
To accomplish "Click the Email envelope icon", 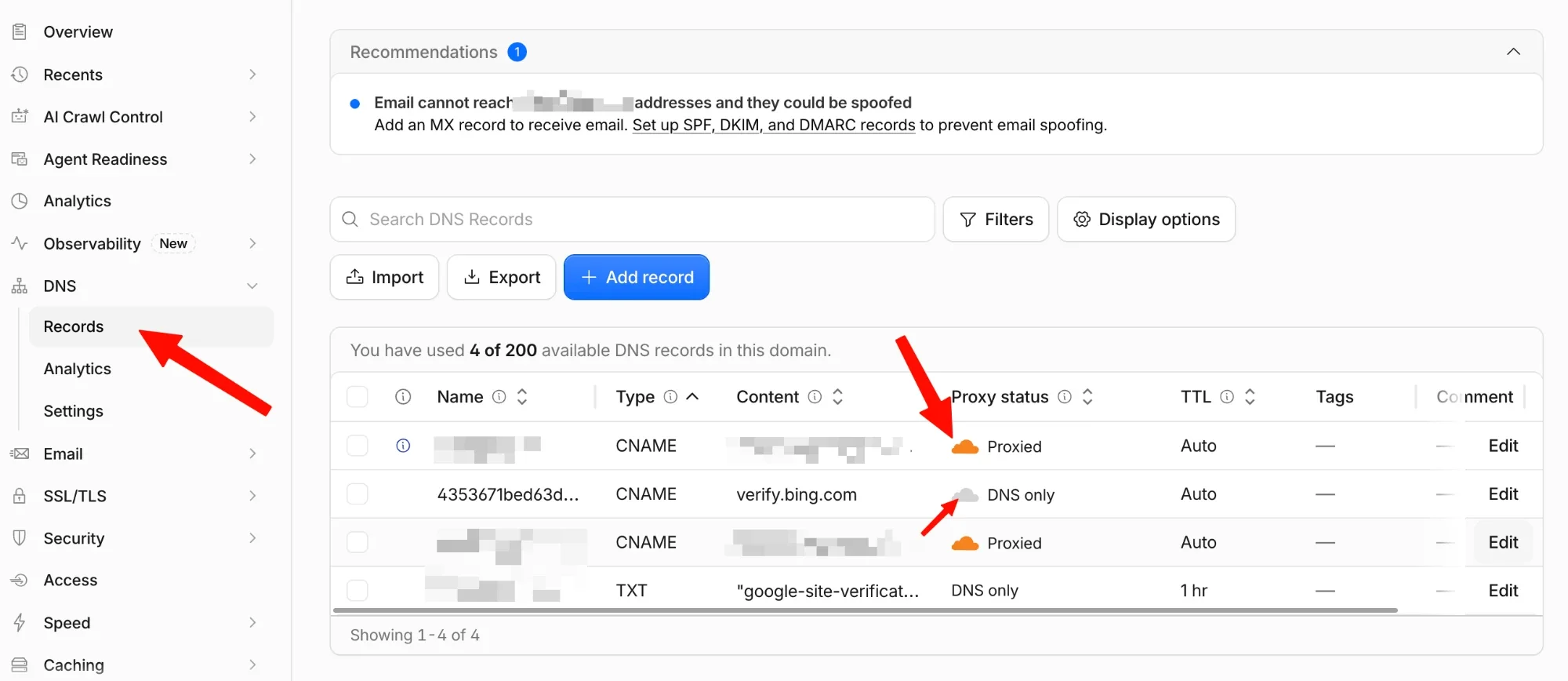I will pyautogui.click(x=20, y=454).
